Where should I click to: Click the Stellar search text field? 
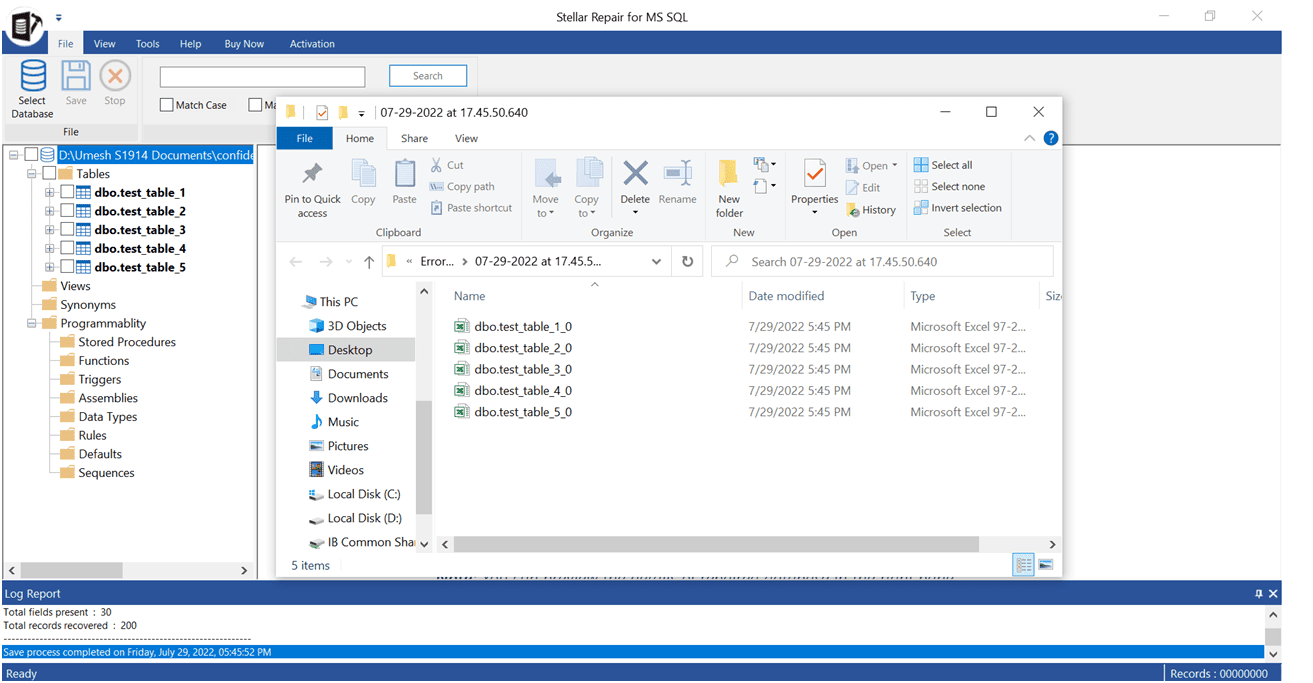[263, 77]
